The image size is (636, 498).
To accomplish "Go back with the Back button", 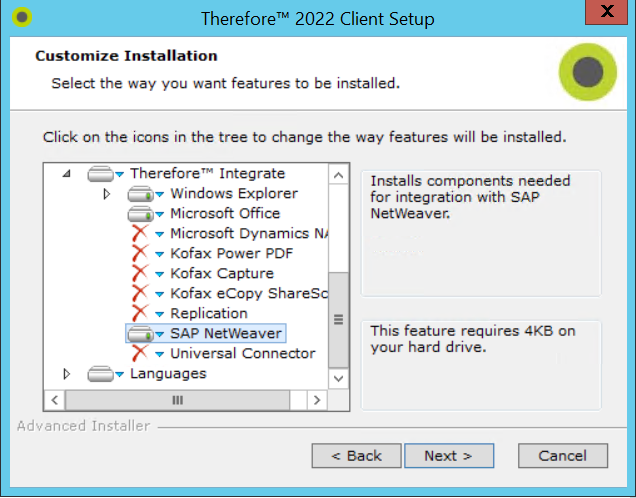I will [x=356, y=456].
